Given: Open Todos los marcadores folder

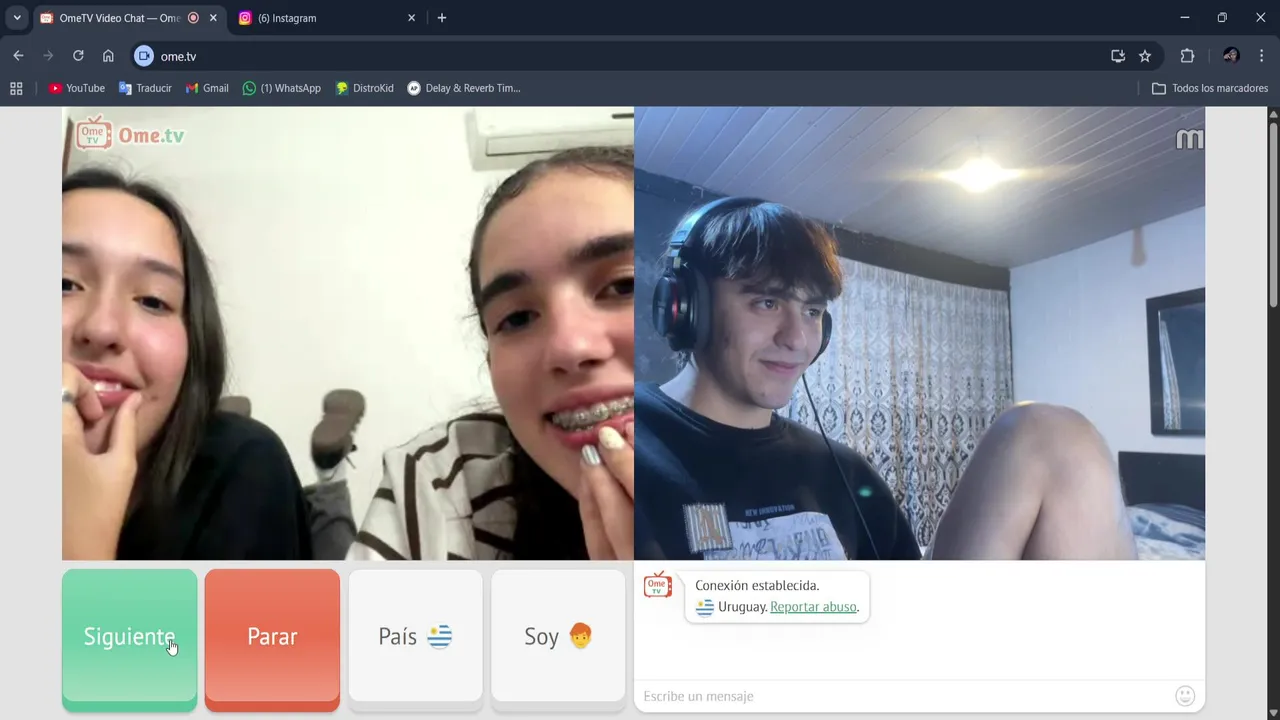Looking at the screenshot, I should coord(1210,88).
